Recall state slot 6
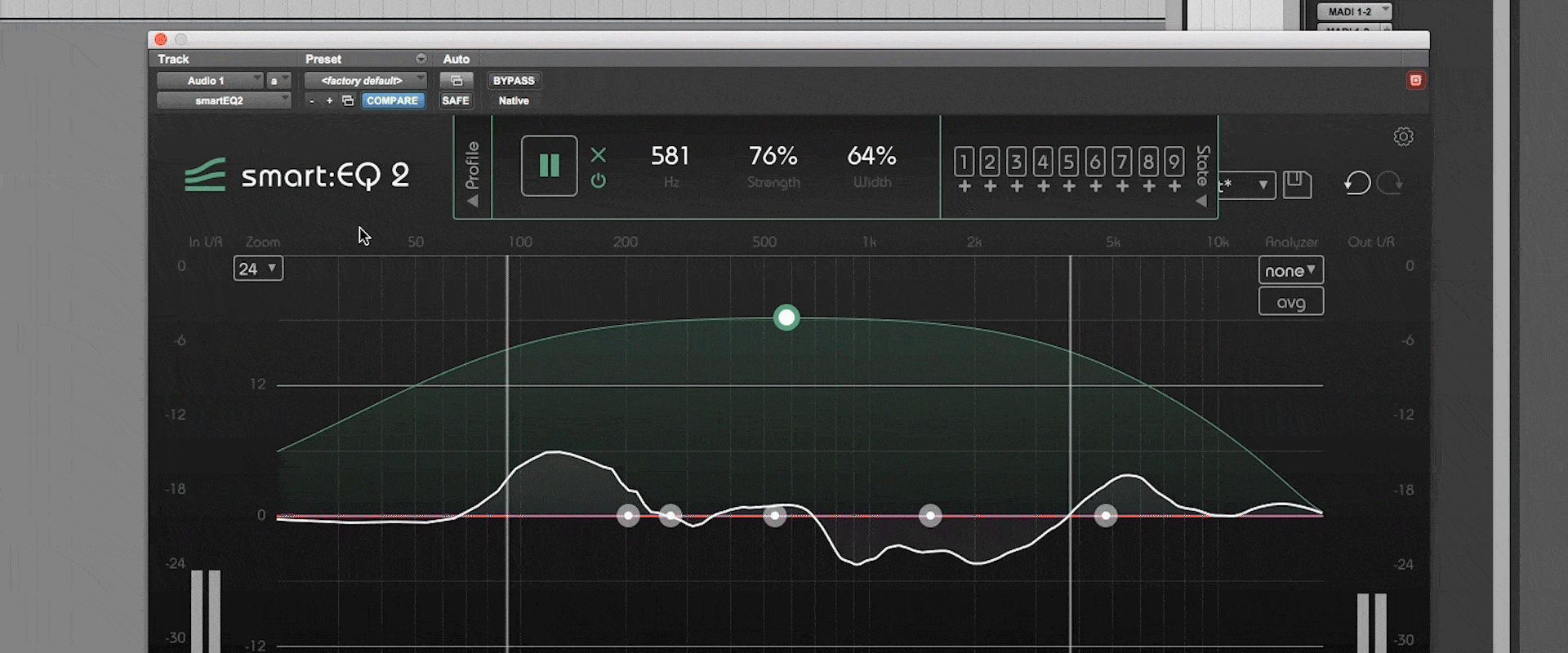Screen dimensions: 1568x653 [x=1095, y=162]
